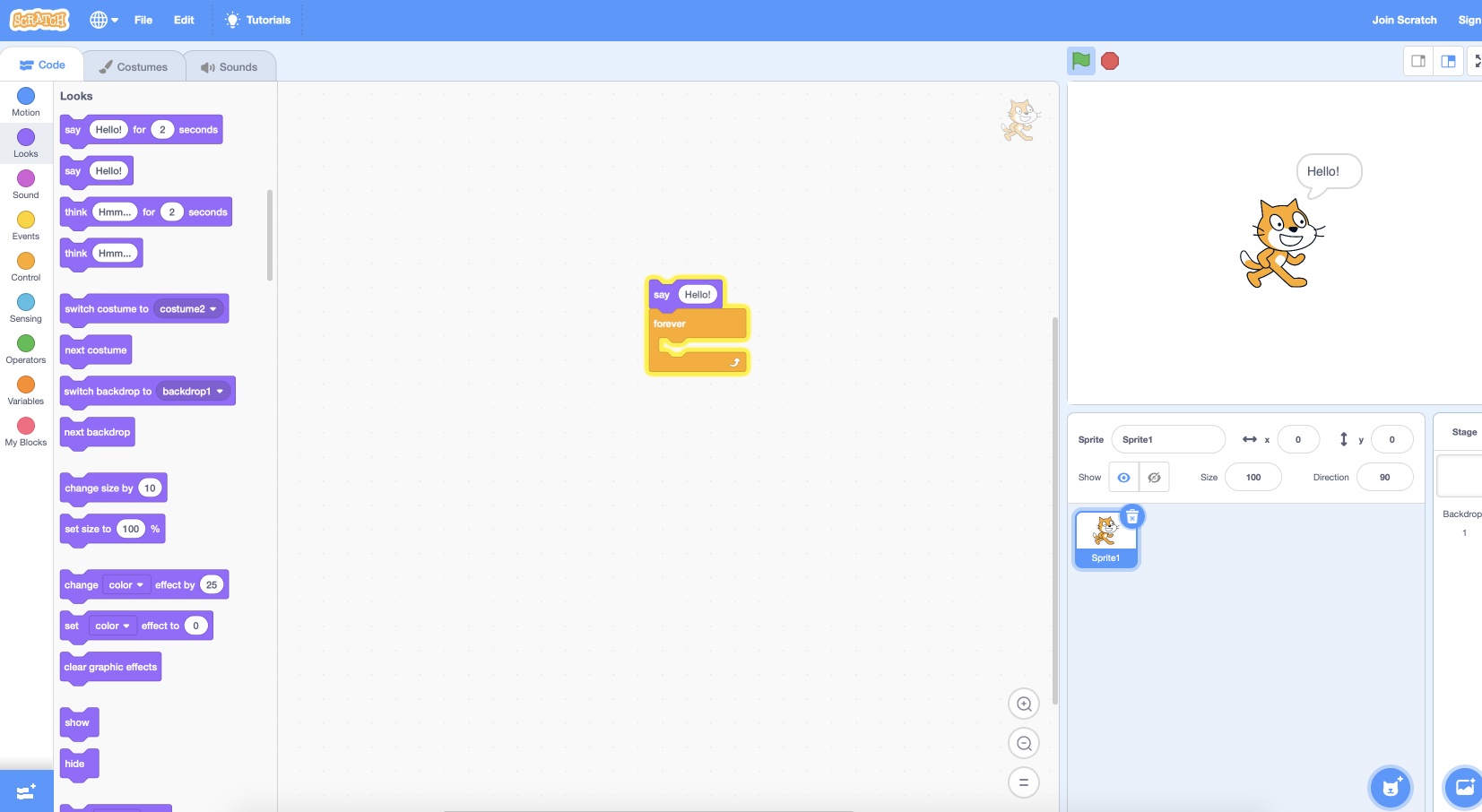This screenshot has width=1482, height=812.
Task: Open the backdrop1 dropdown in switch backdrop block
Action: click(193, 392)
